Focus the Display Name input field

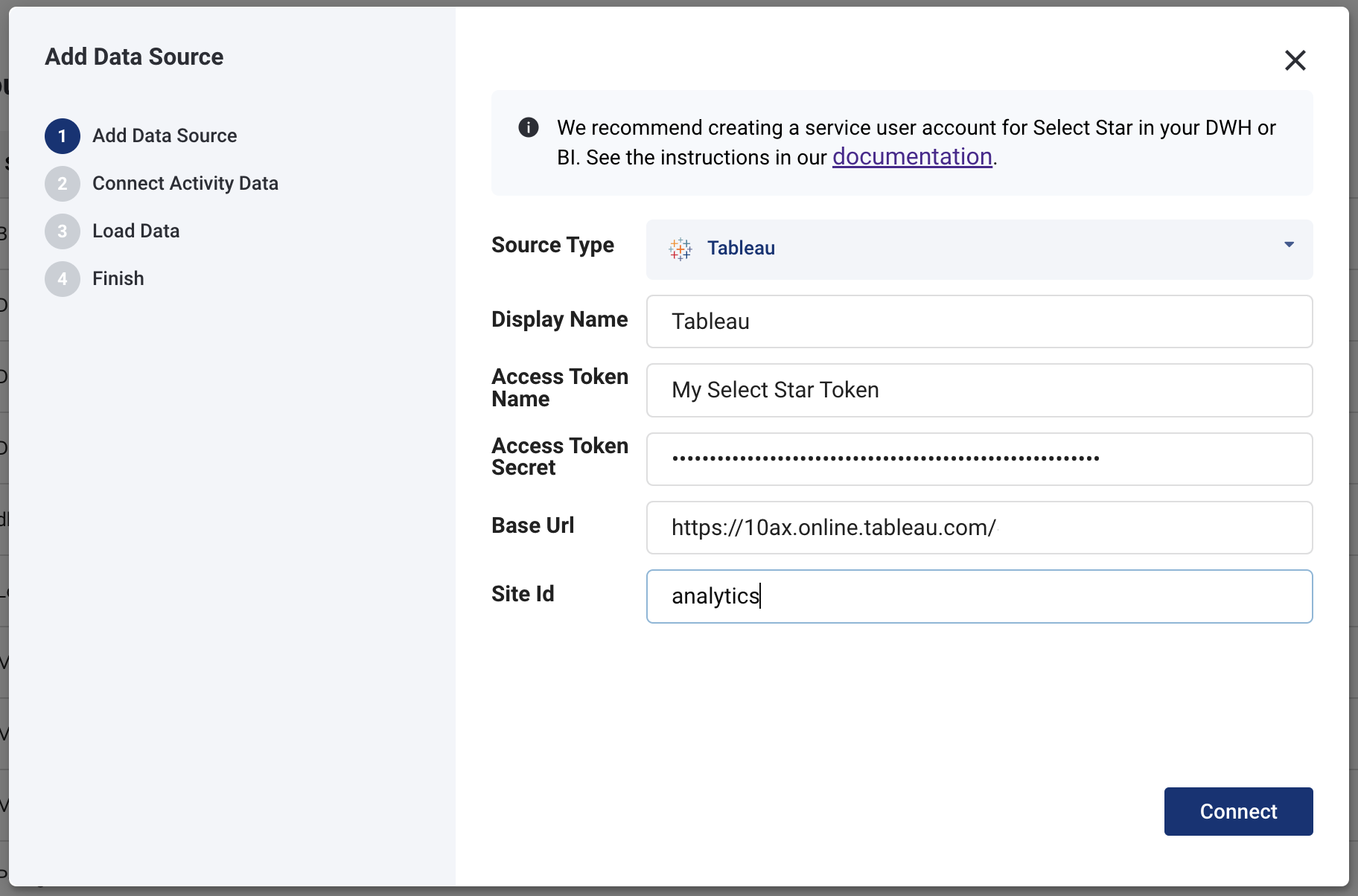978,321
